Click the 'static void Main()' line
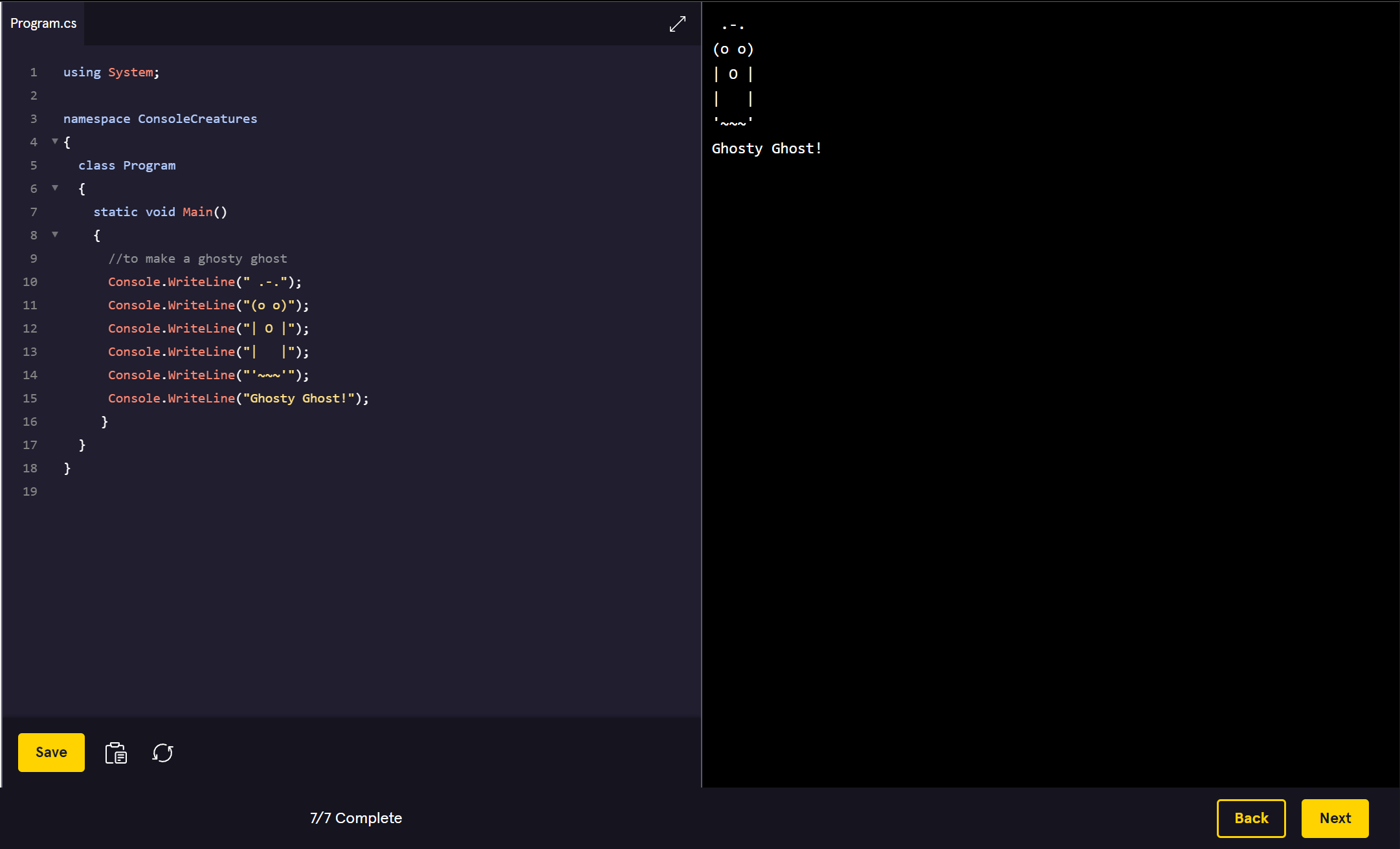 click(160, 212)
